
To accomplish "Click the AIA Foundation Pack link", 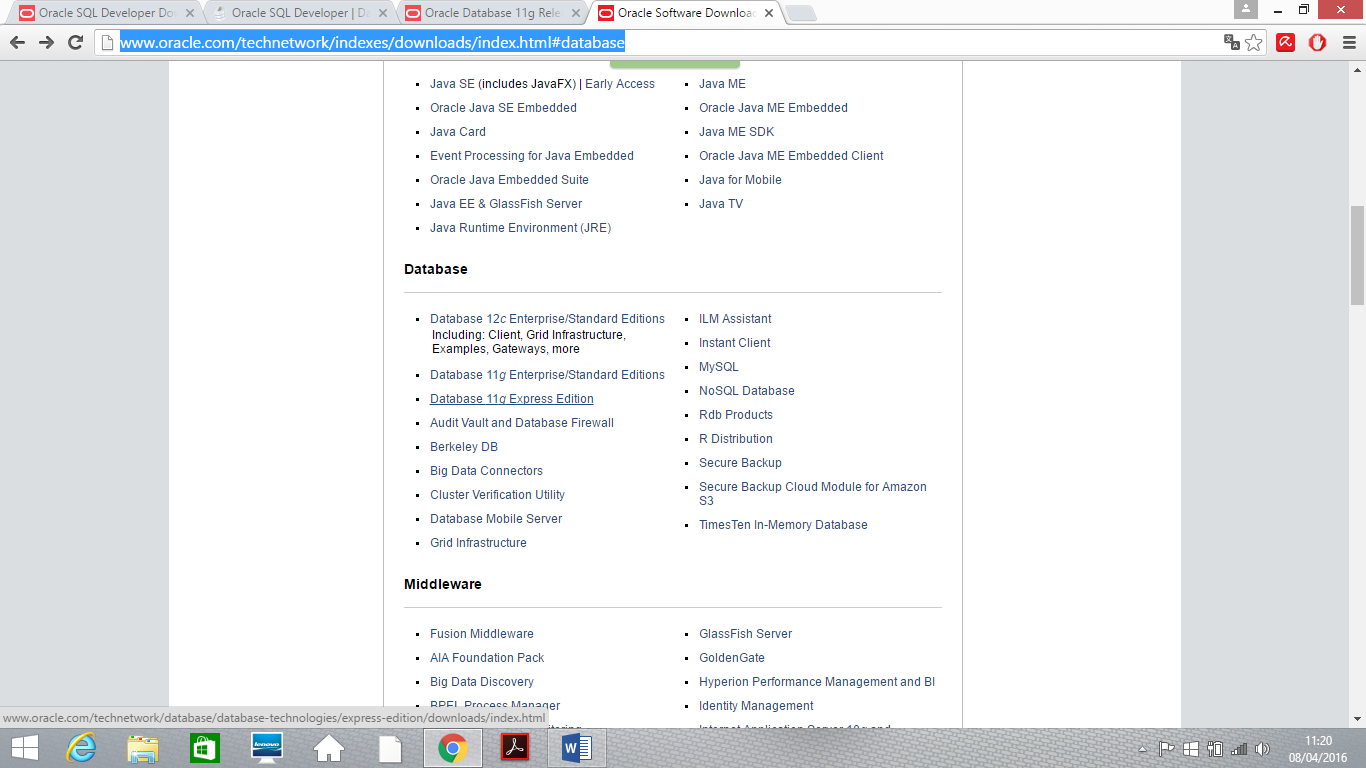I will [x=487, y=658].
